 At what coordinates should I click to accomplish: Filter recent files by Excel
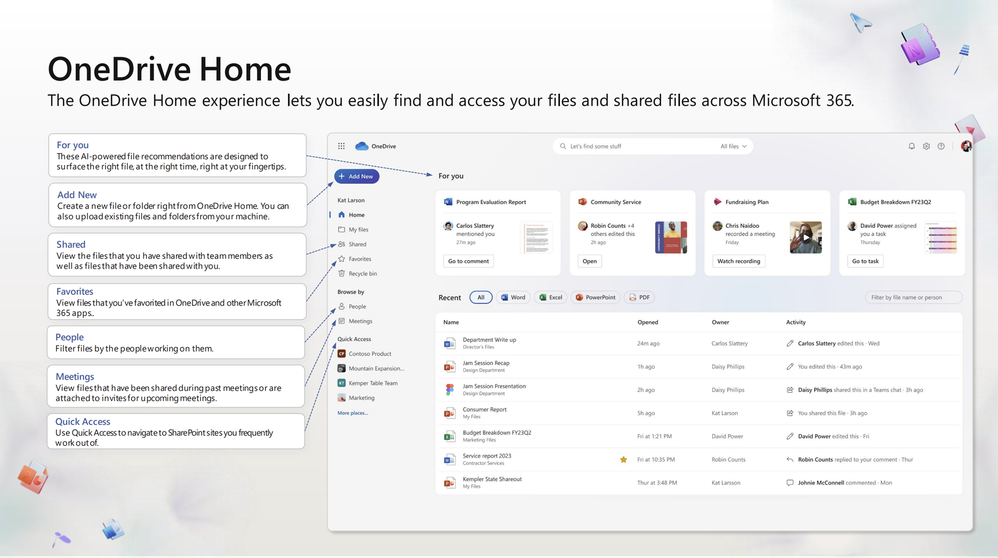click(551, 297)
